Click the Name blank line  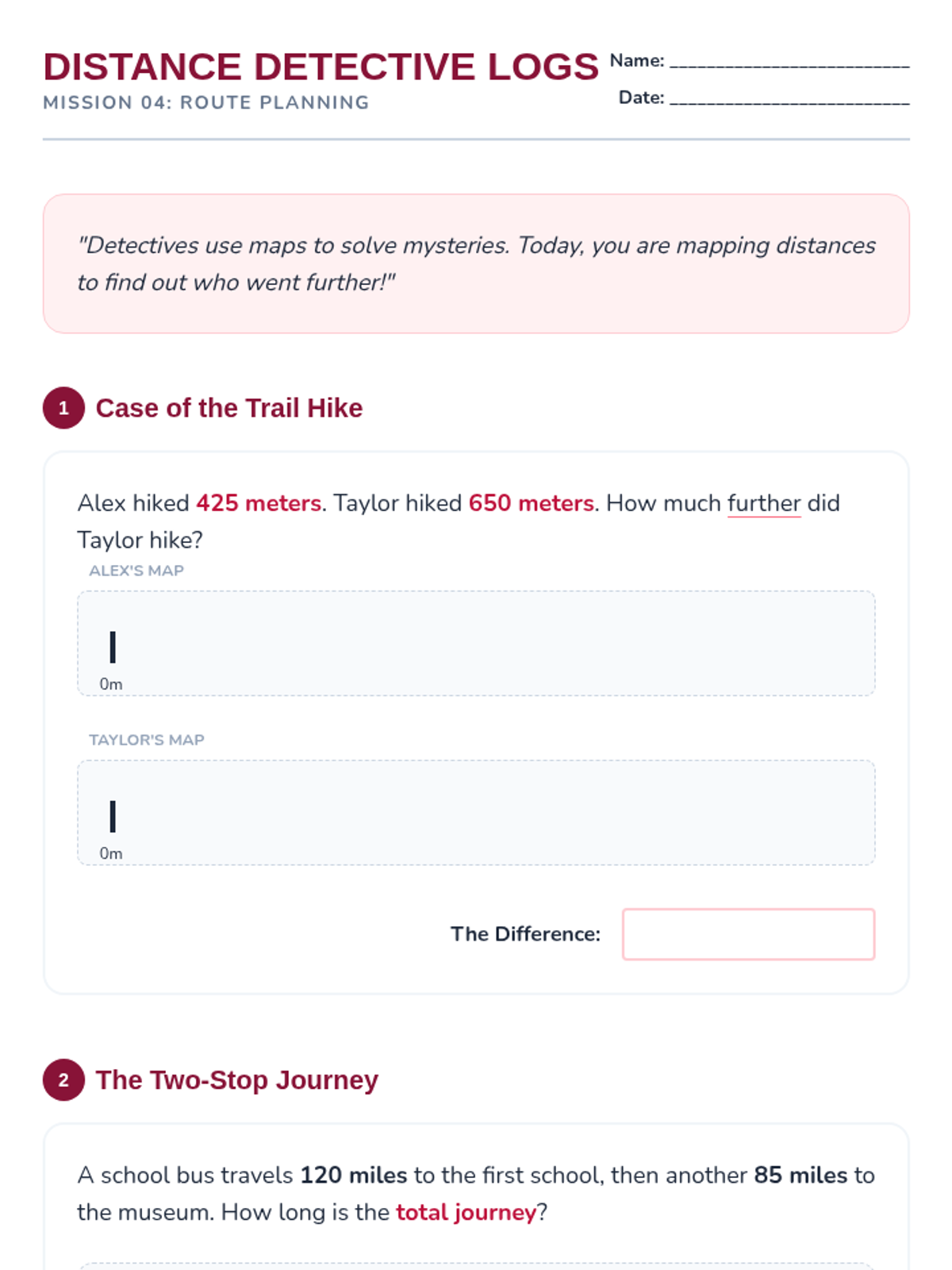(789, 62)
